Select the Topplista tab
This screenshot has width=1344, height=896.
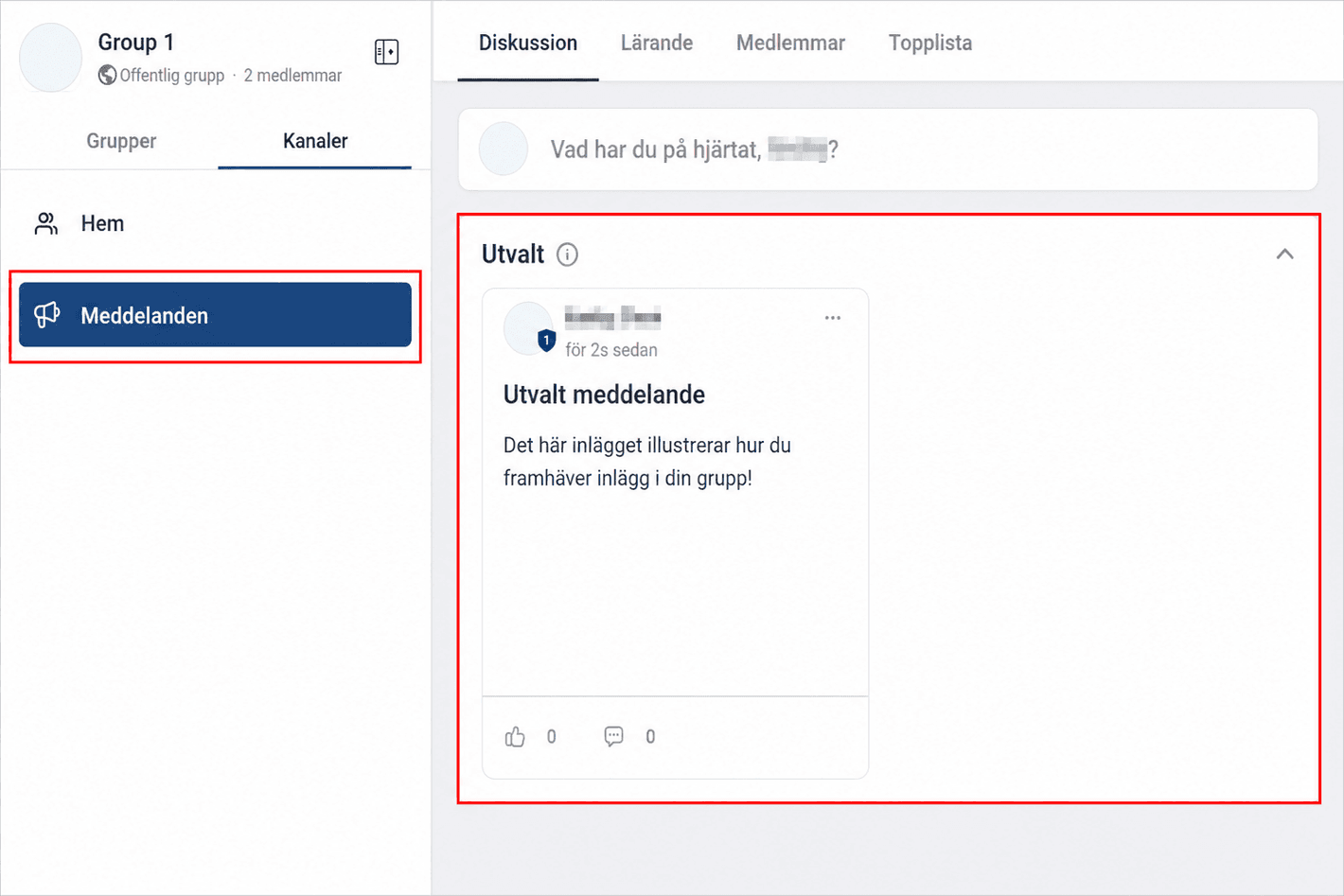930,43
